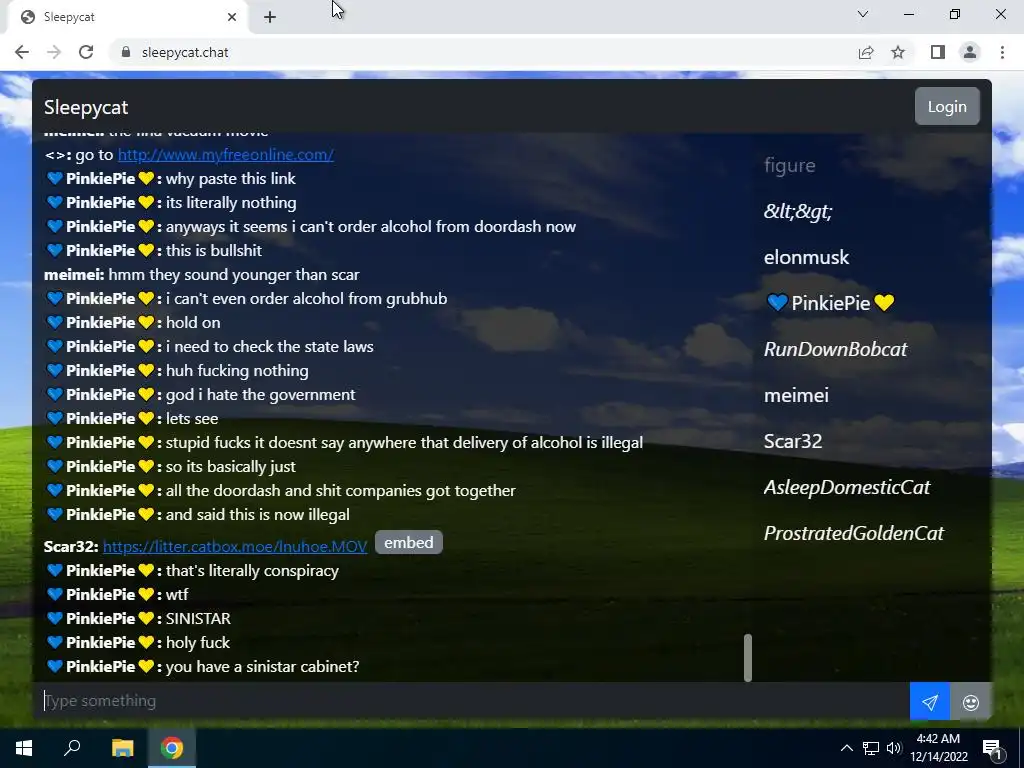Select Scar32 in the user list
The image size is (1024, 768).
[793, 441]
